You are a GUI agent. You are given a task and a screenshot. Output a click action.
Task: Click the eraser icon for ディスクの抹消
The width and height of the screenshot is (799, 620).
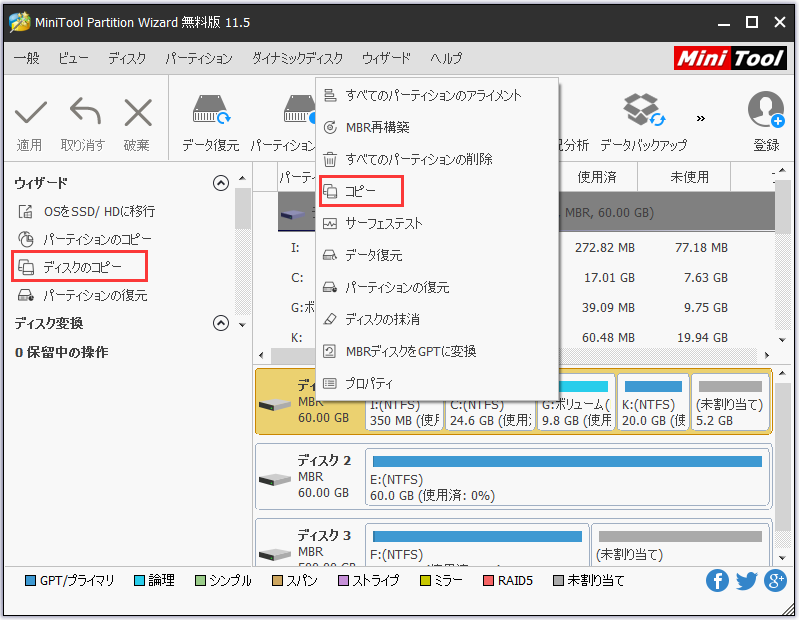330,319
